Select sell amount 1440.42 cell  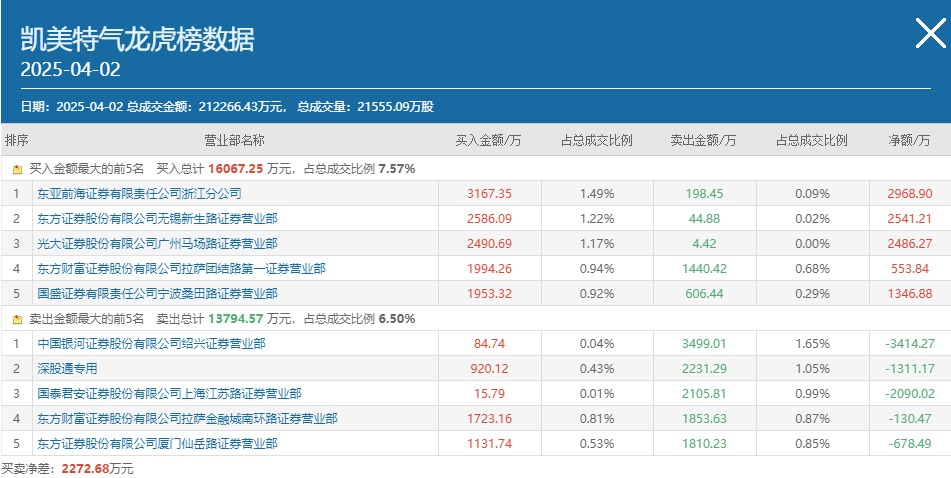pyautogui.click(x=705, y=268)
